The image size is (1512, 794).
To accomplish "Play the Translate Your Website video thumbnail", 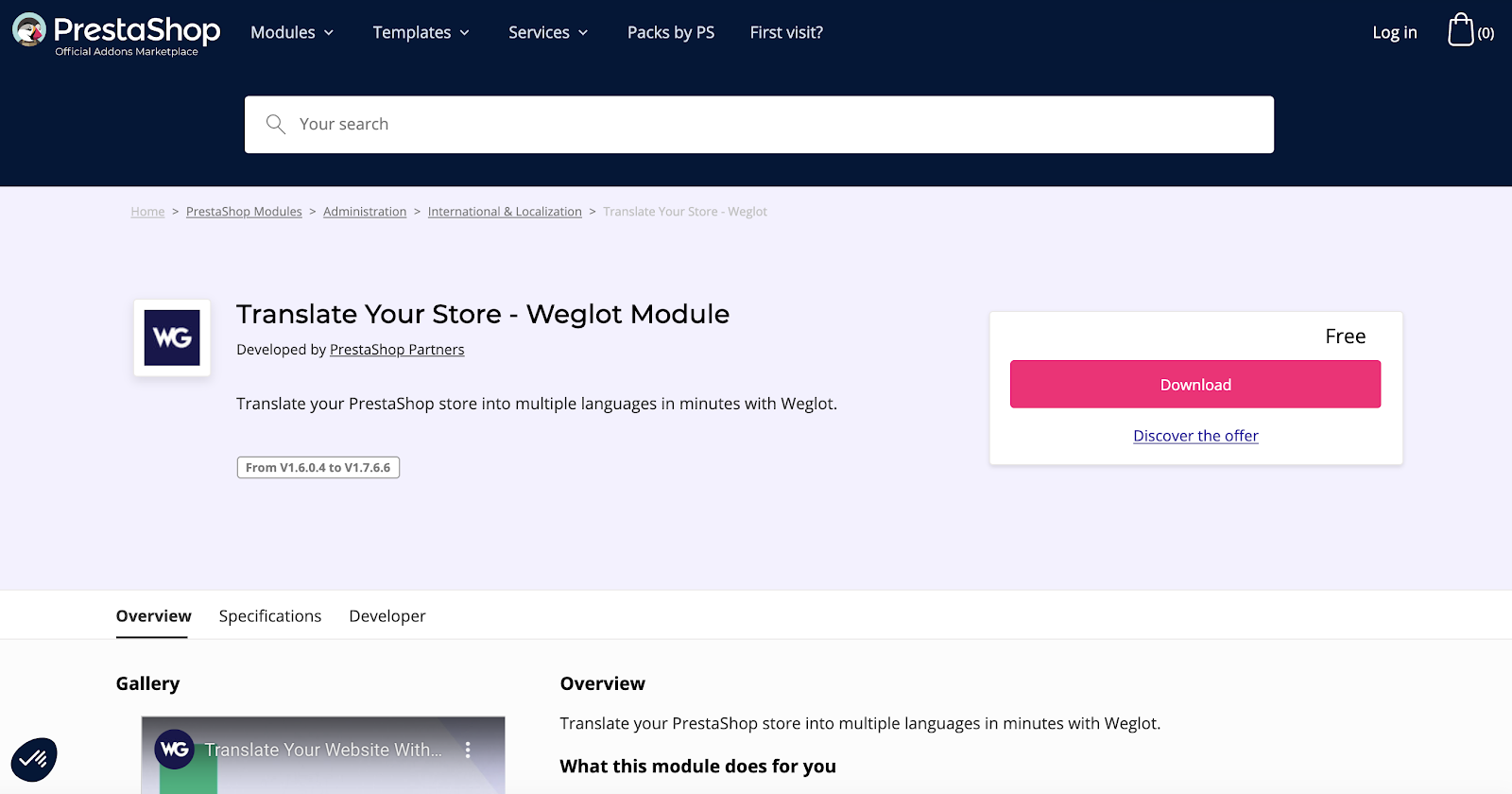I will 323,755.
